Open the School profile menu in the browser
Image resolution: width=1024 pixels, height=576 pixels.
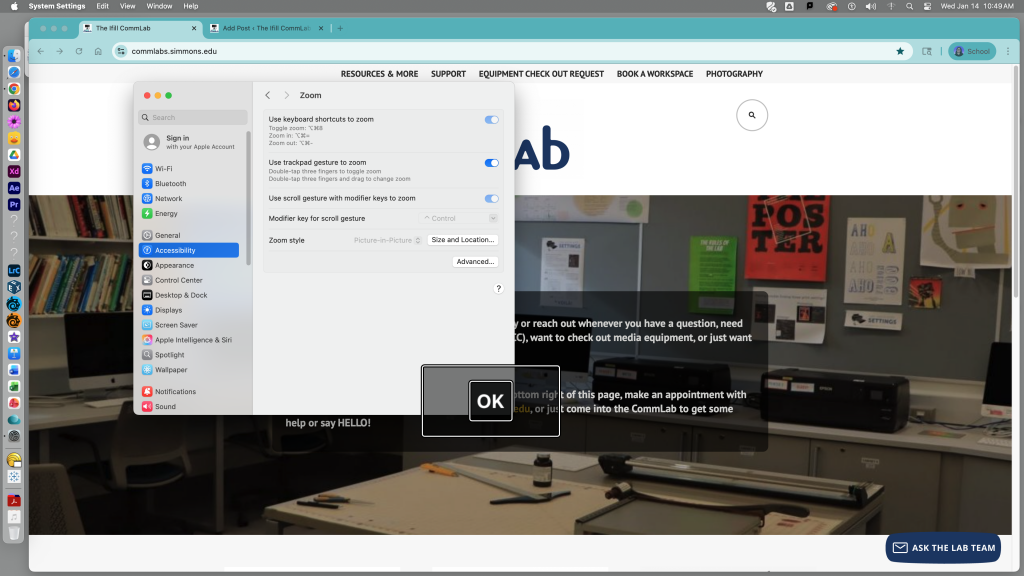(x=971, y=51)
